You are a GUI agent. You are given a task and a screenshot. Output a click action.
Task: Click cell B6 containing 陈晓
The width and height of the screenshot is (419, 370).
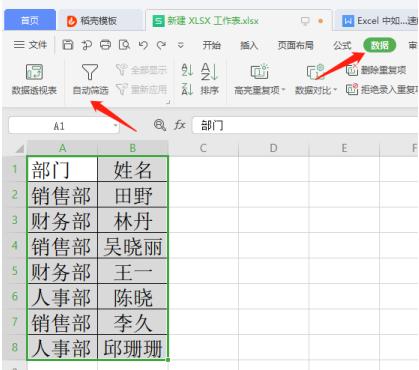(133, 297)
